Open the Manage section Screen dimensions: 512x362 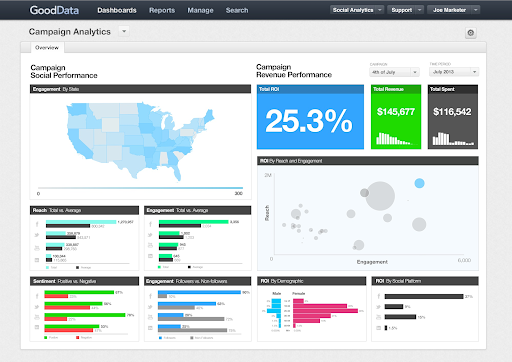tap(200, 10)
